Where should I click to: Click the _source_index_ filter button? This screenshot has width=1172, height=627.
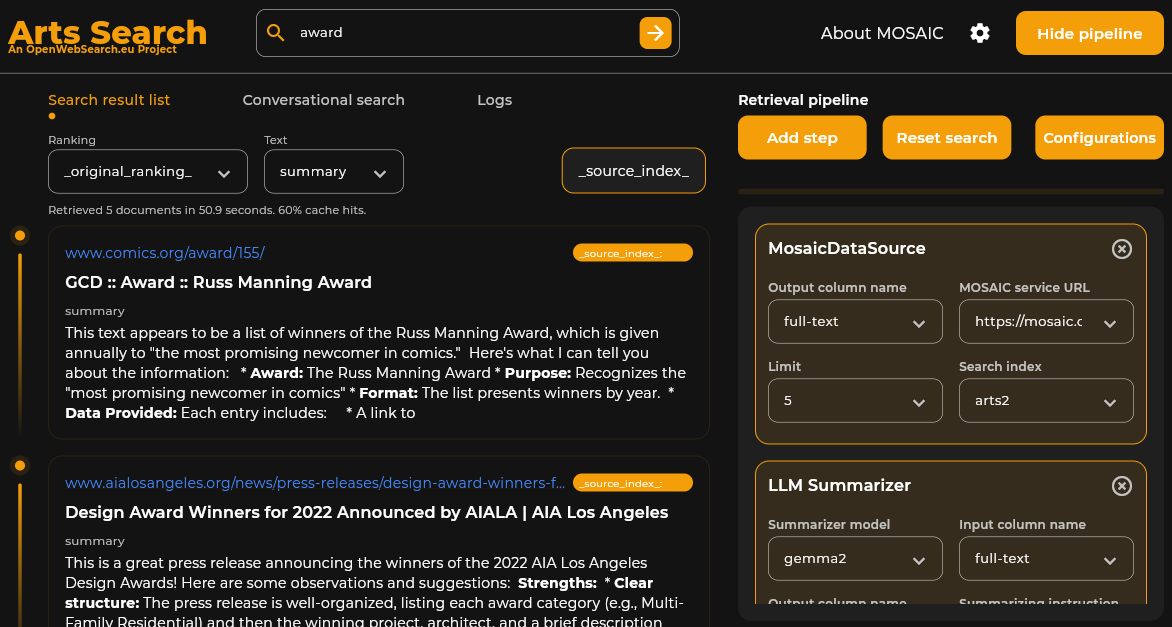[x=634, y=171]
